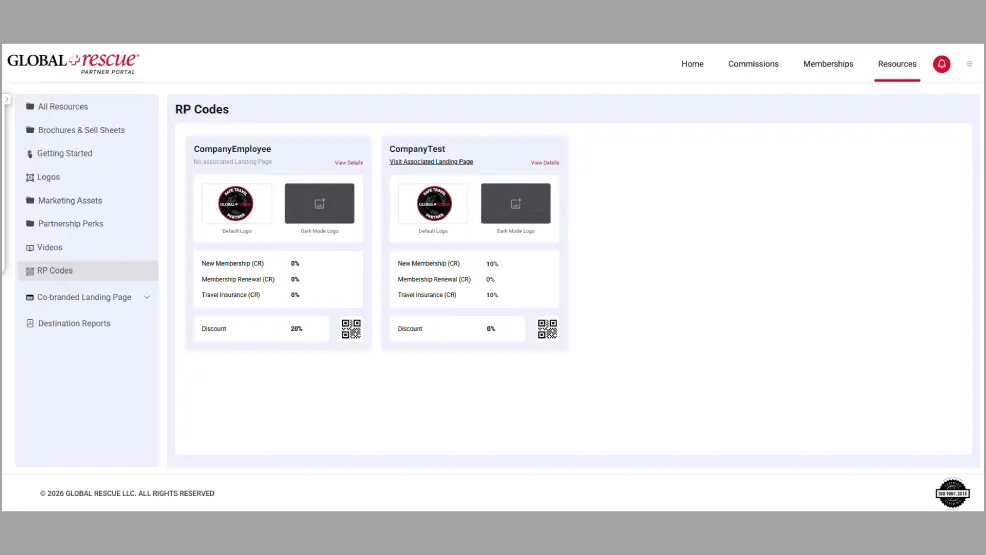Click CompanyEmployee default logo thumbnail
Image resolution: width=986 pixels, height=555 pixels.
pyautogui.click(x=236, y=203)
